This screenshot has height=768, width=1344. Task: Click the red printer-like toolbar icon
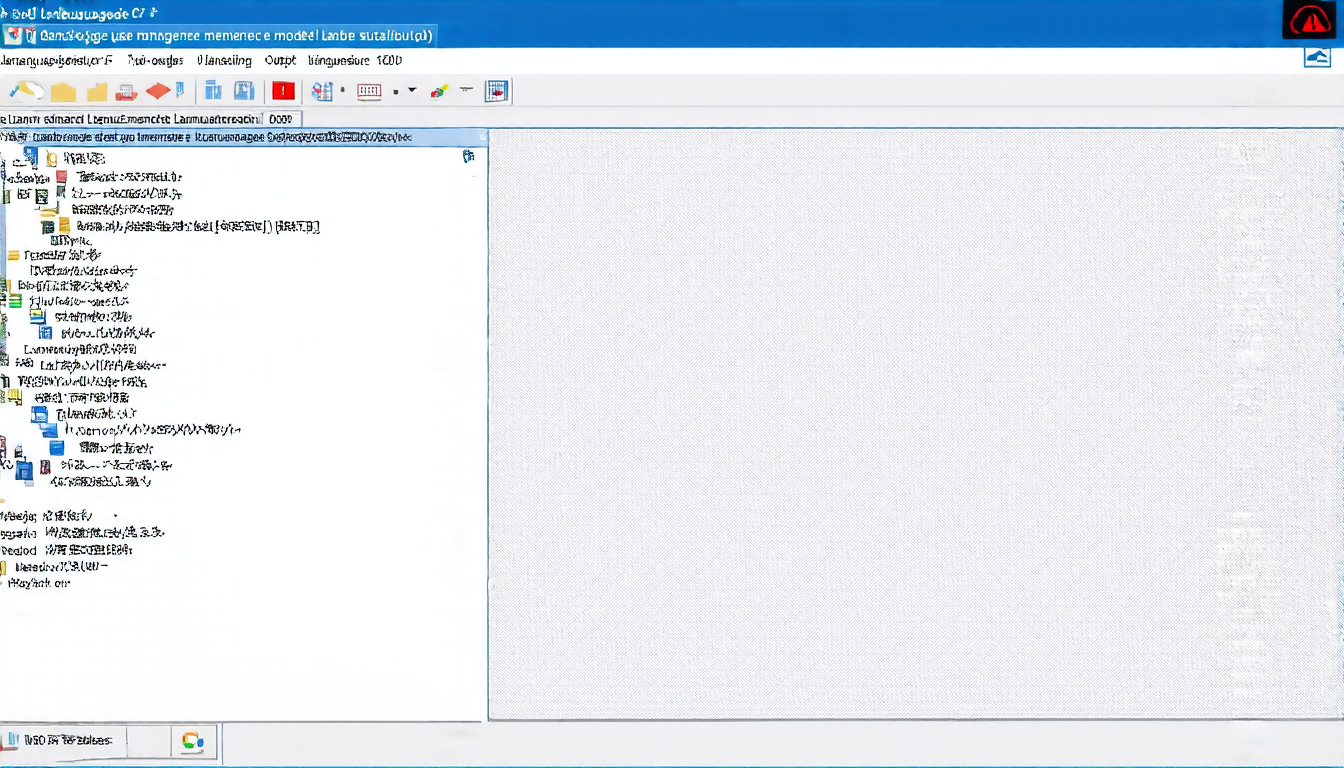[126, 93]
